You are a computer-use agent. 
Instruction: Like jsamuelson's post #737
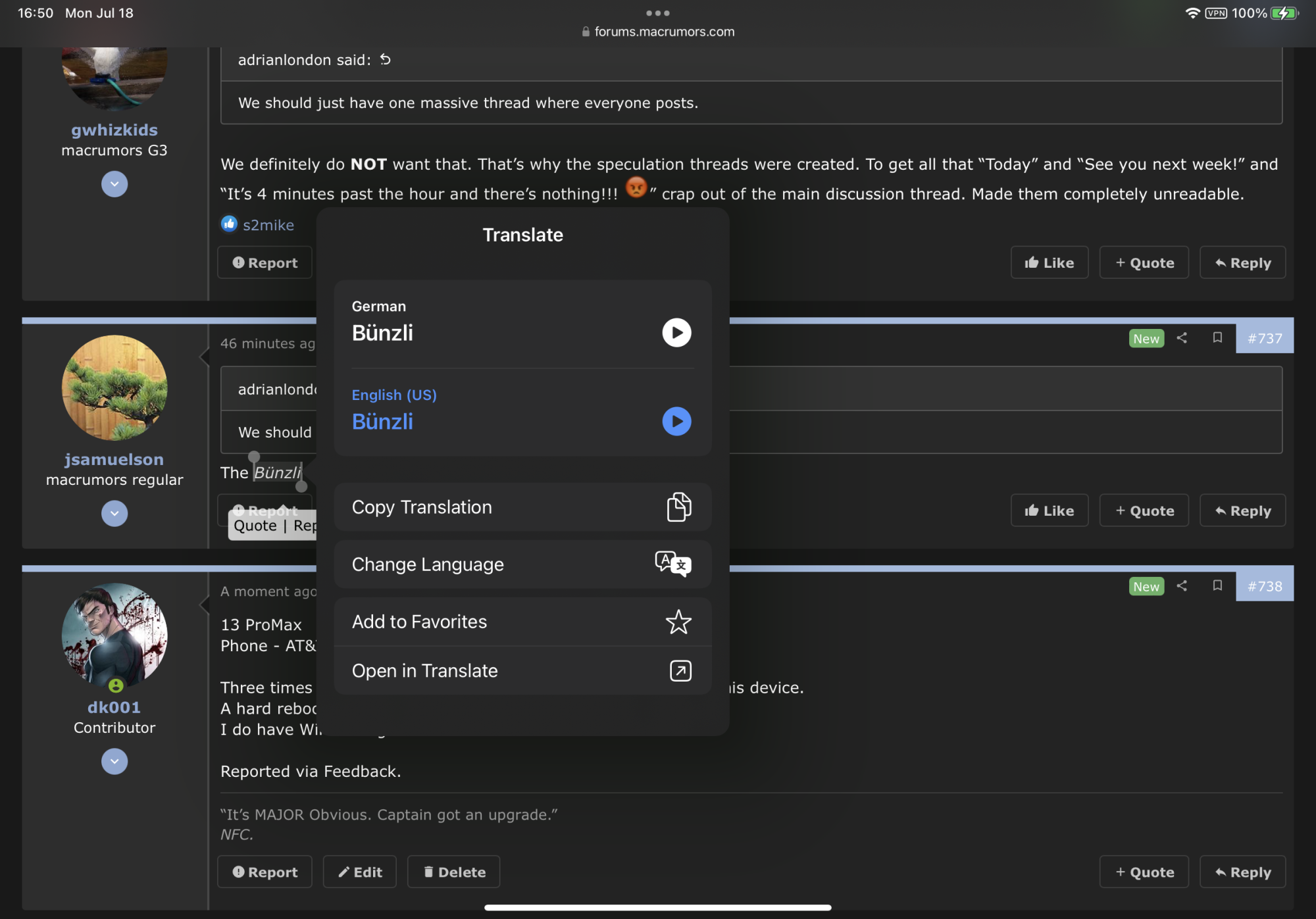click(x=1049, y=510)
